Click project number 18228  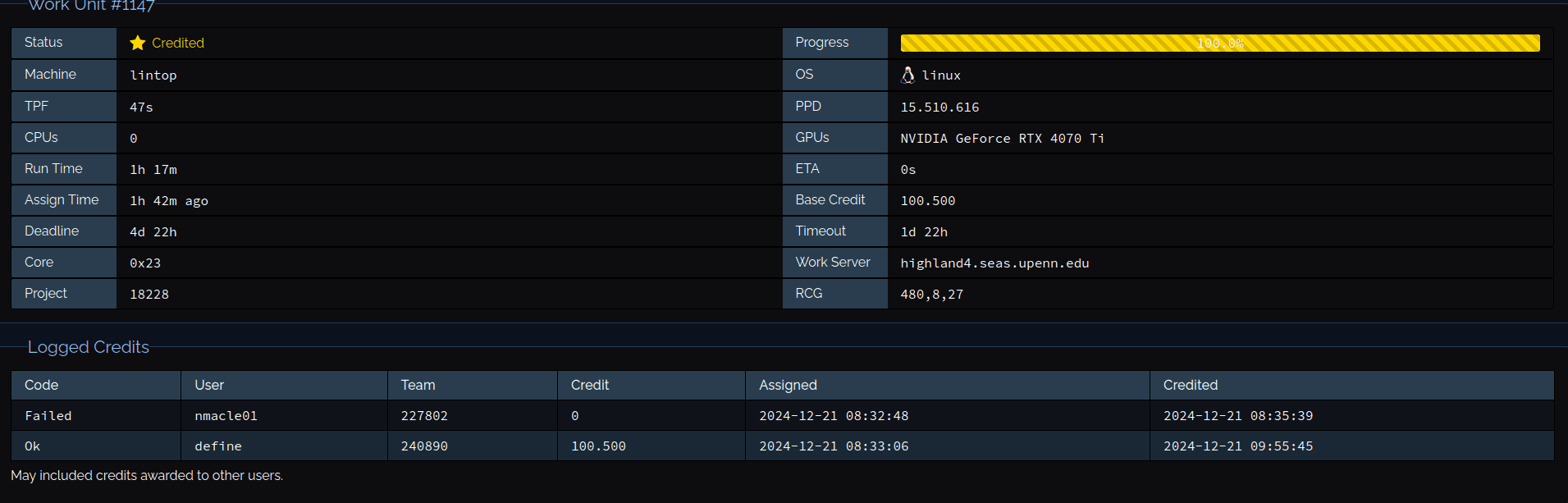[x=149, y=295]
